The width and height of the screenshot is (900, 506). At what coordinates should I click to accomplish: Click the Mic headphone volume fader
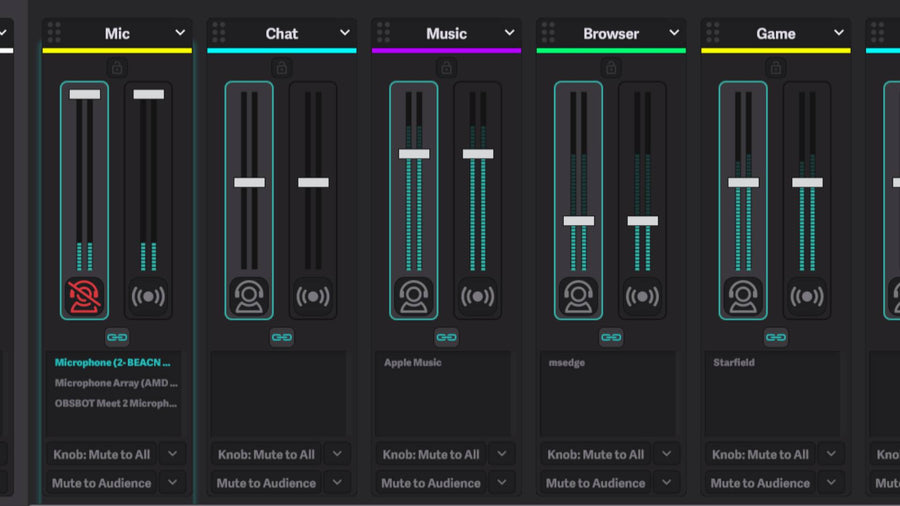tap(84, 94)
